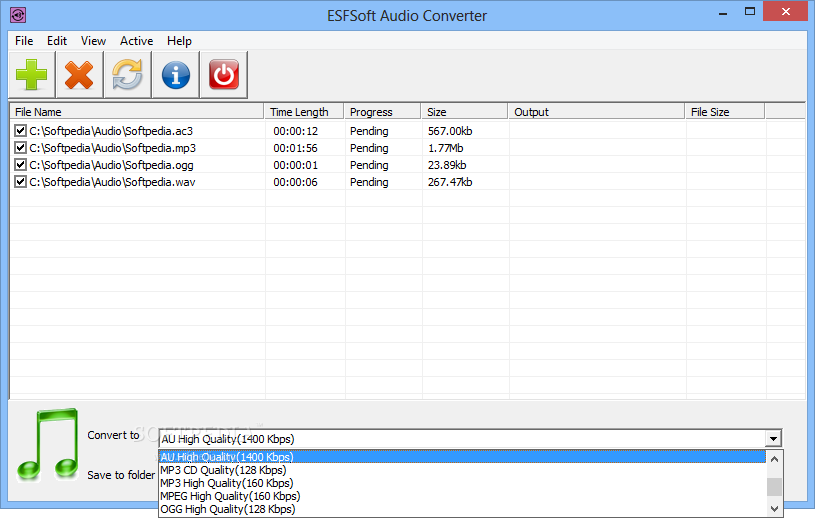Choose MPEG High Quality(160 Kbps) option
The image size is (815, 518).
tap(462, 496)
